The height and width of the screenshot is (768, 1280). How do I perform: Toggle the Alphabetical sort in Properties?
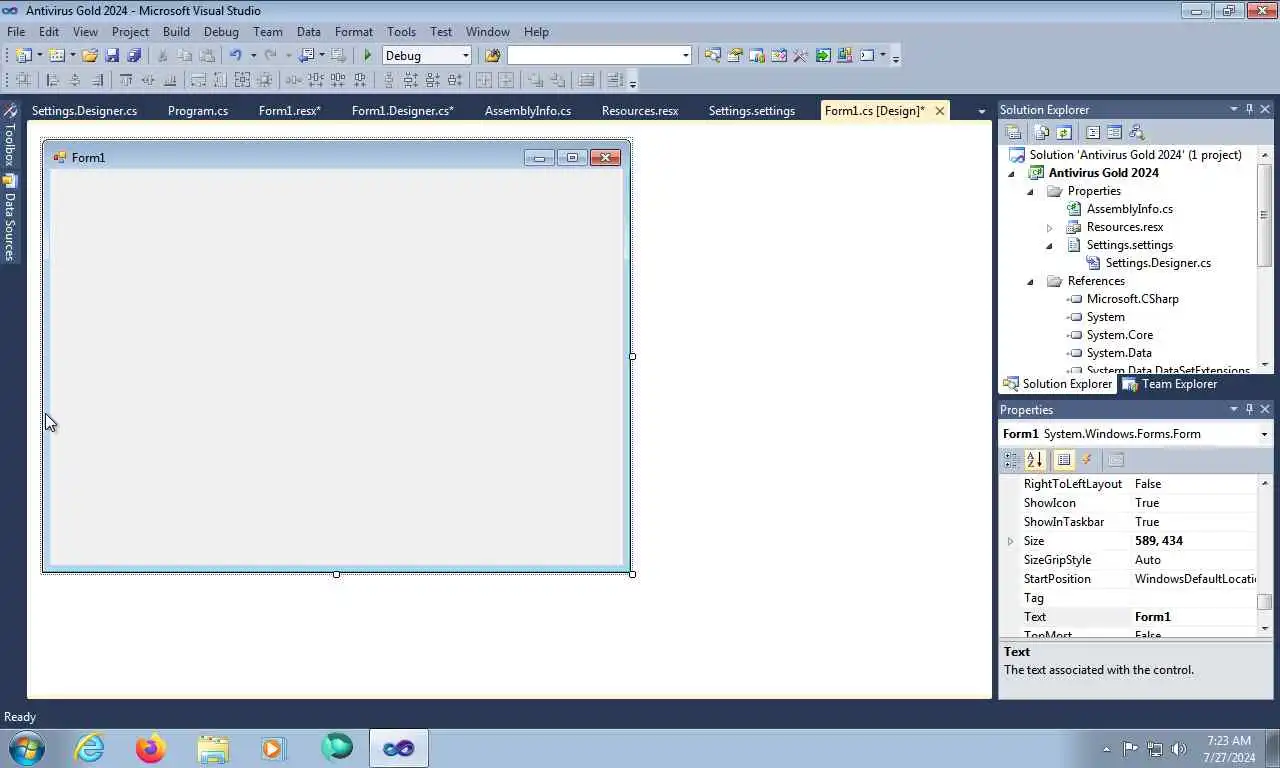[1035, 460]
